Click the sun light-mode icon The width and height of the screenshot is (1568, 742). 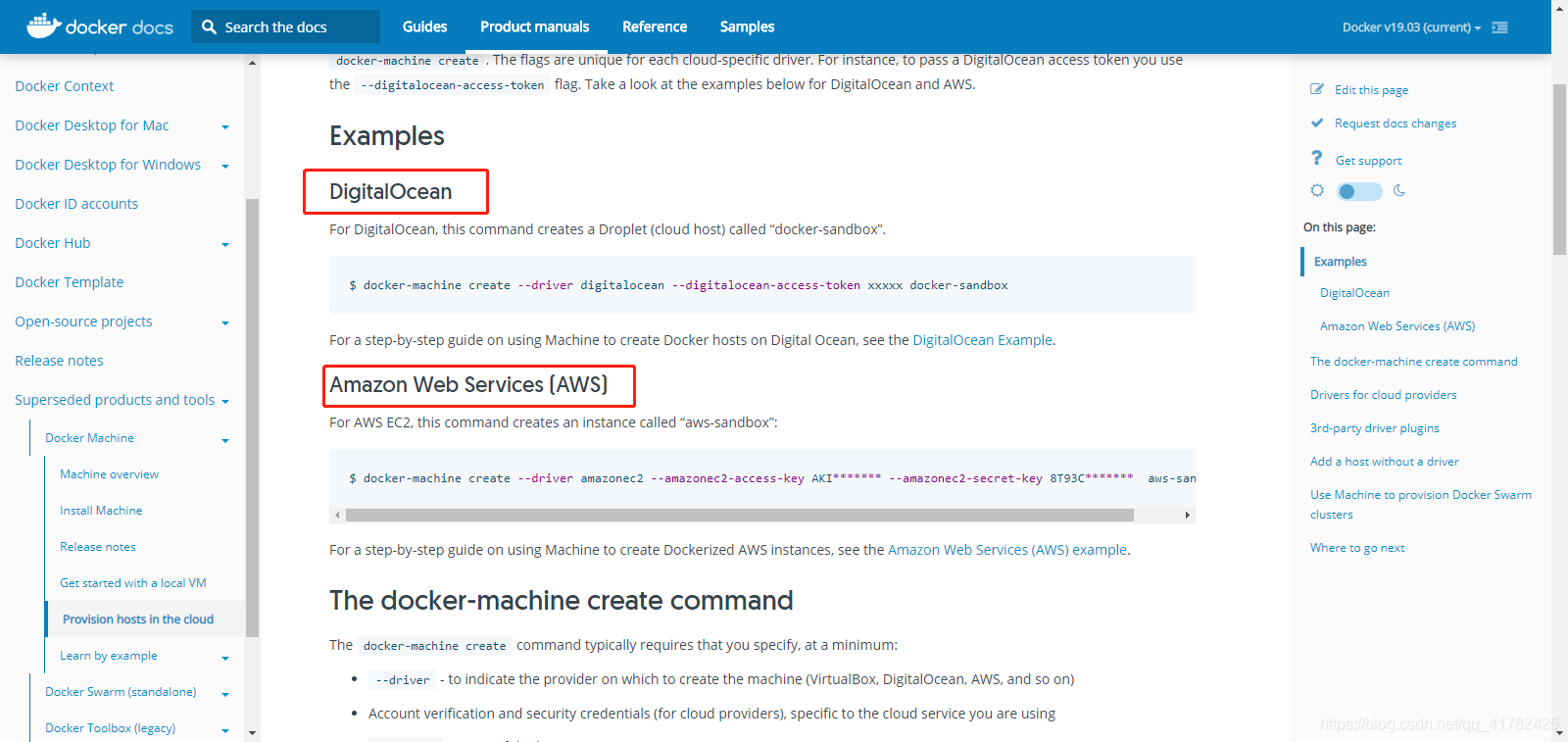(1317, 190)
